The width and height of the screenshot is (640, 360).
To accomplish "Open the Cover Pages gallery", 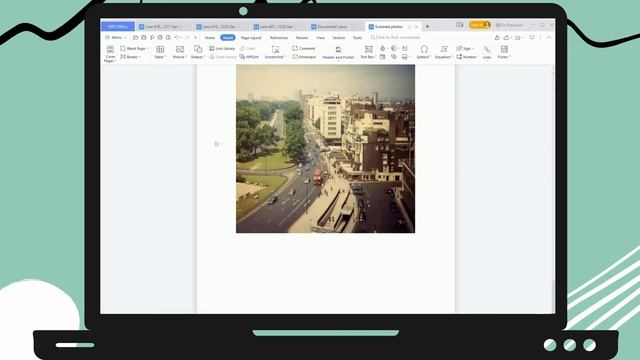I will click(x=110, y=53).
